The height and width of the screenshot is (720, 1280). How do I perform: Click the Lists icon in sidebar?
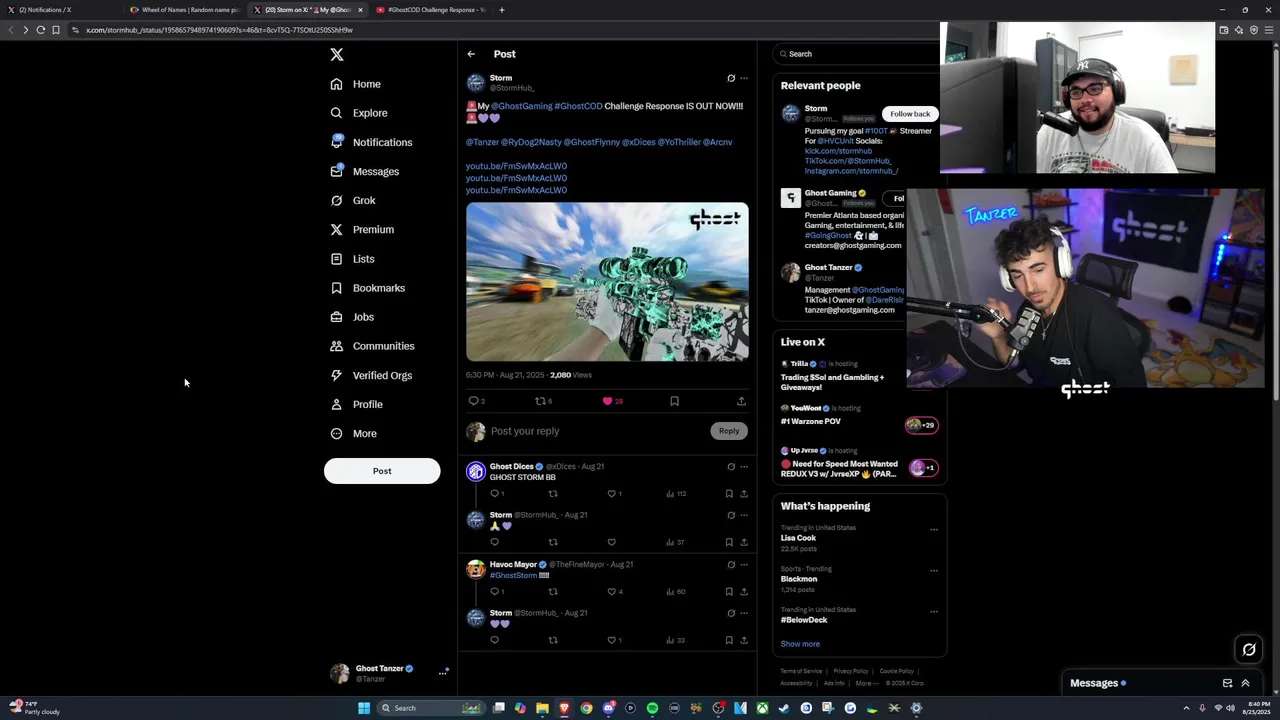coord(337,259)
